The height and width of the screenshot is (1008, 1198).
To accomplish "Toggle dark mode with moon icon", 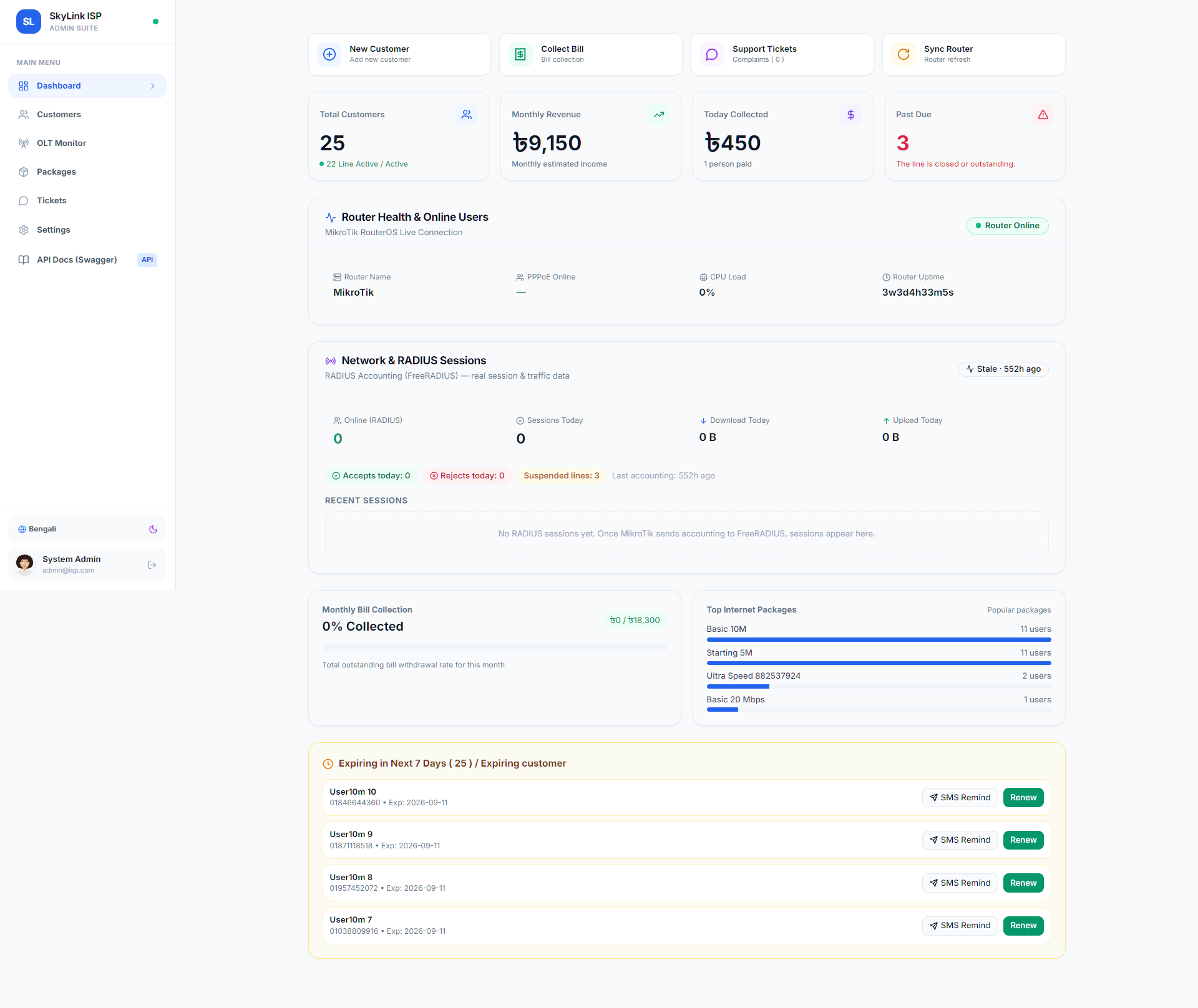I will tap(153, 530).
